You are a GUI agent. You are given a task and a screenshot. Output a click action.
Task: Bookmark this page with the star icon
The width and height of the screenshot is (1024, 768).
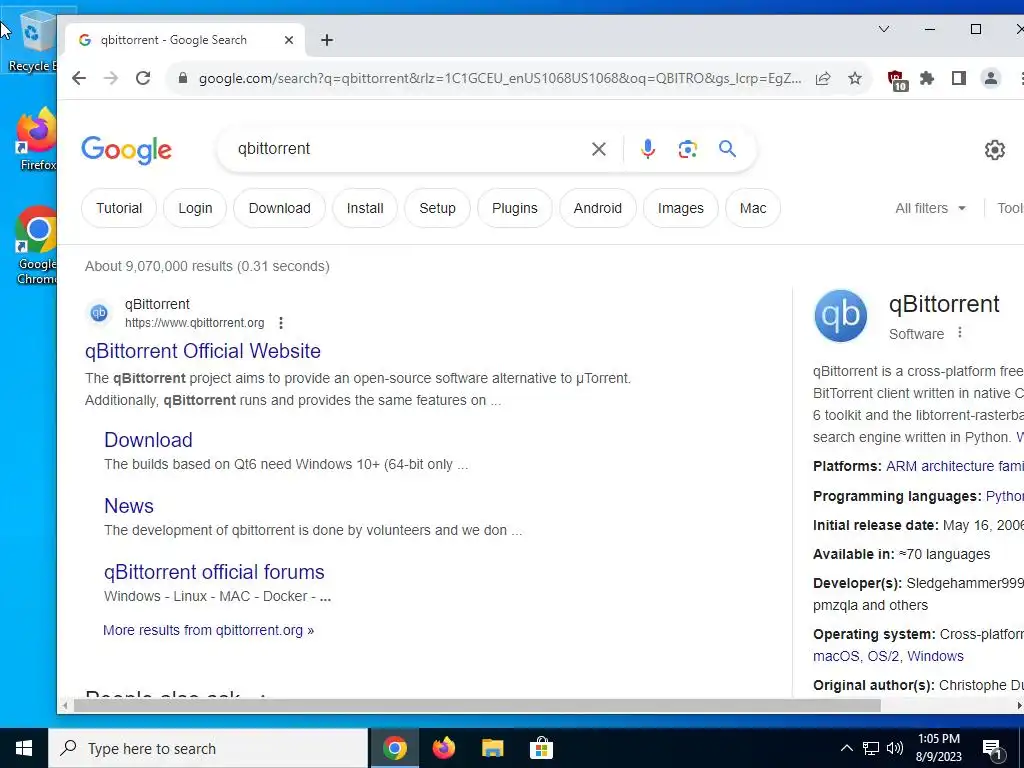[x=855, y=78]
